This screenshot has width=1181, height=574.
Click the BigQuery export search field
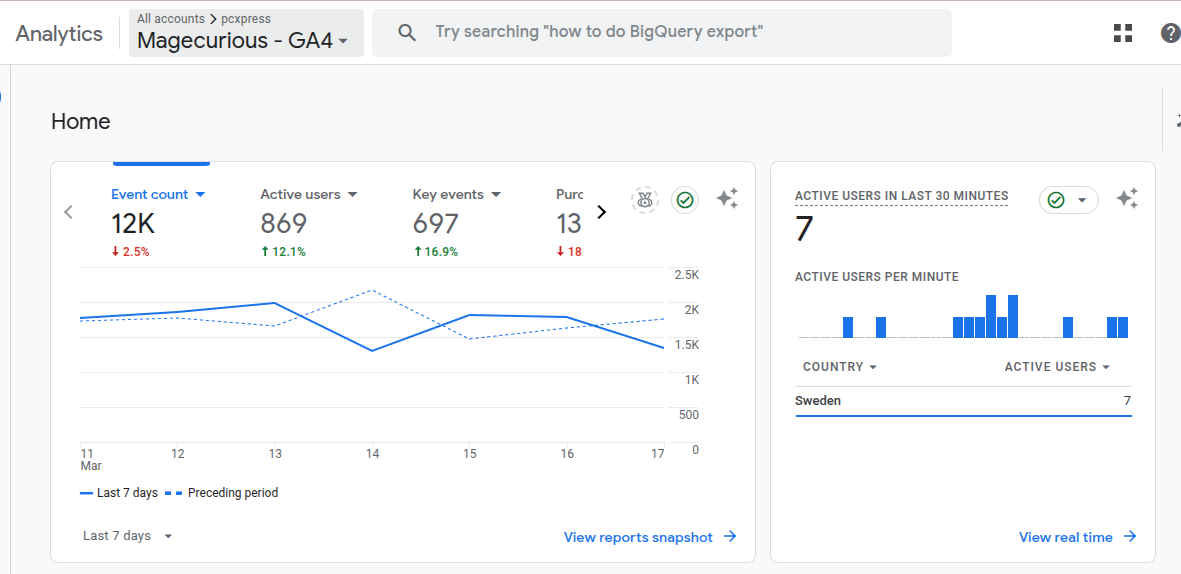click(x=660, y=33)
